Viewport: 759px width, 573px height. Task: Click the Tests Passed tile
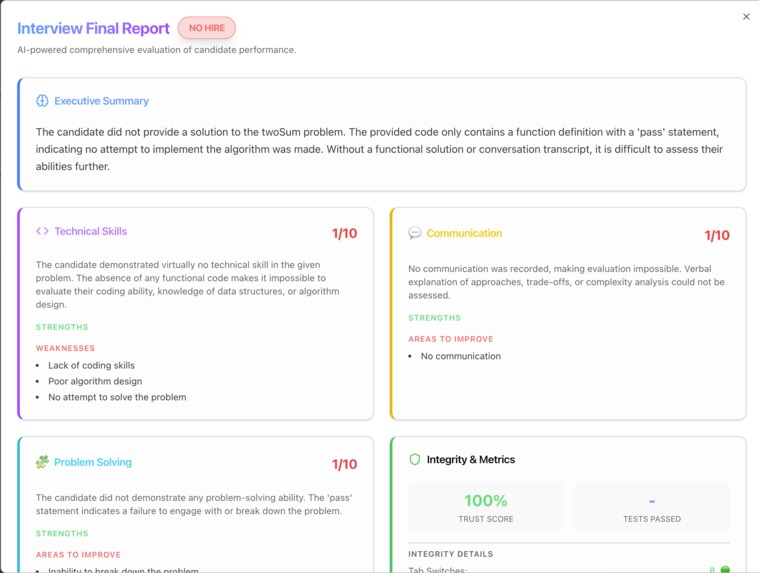652,507
